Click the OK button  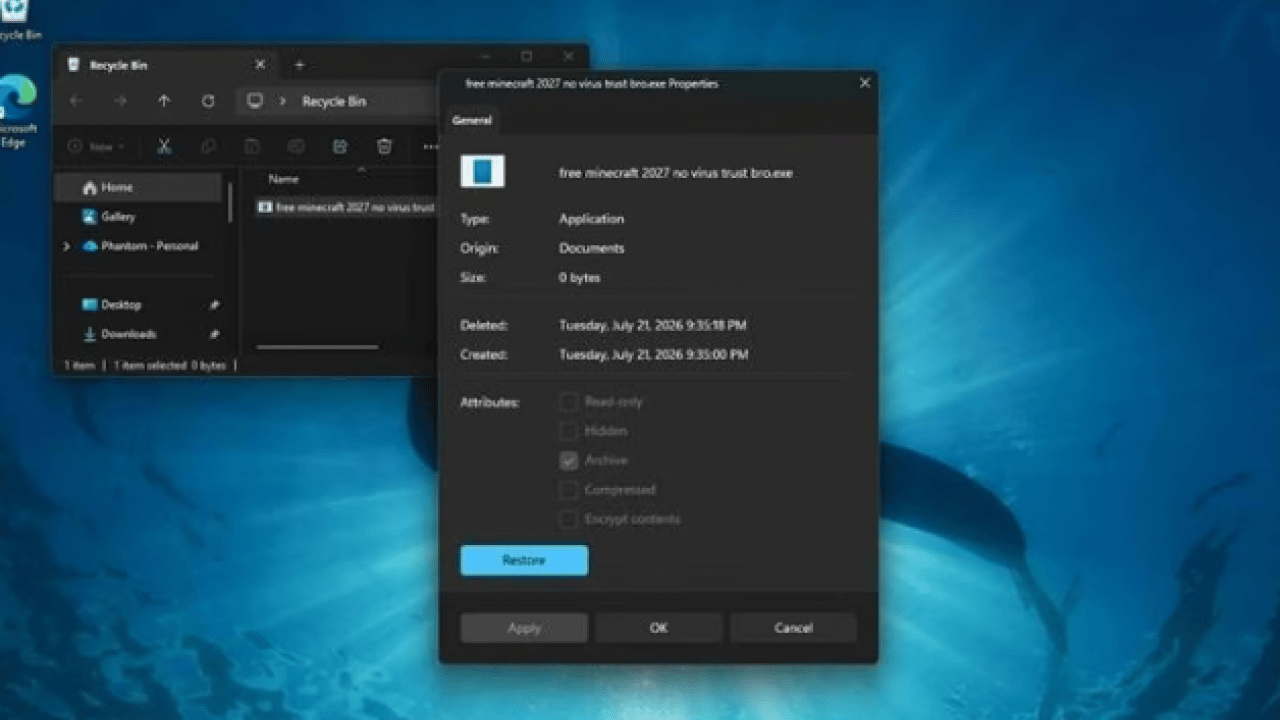tap(658, 628)
